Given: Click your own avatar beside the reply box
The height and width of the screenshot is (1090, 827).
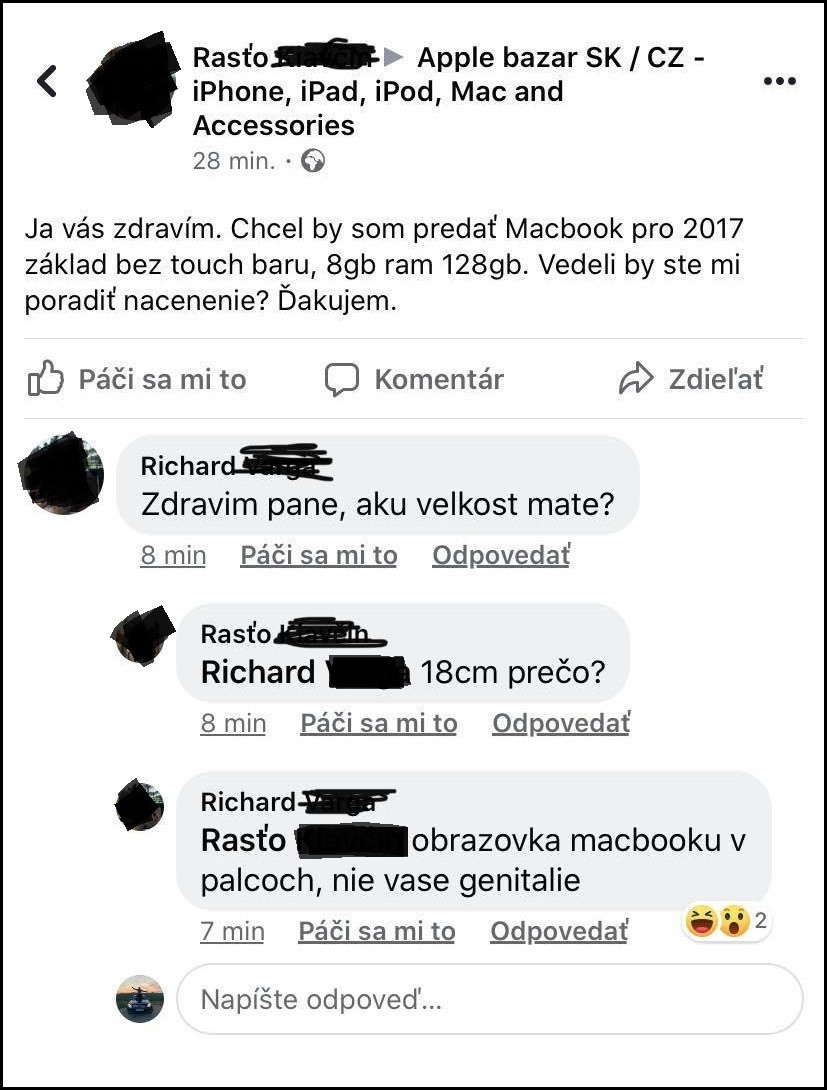Looking at the screenshot, I should tap(140, 998).
